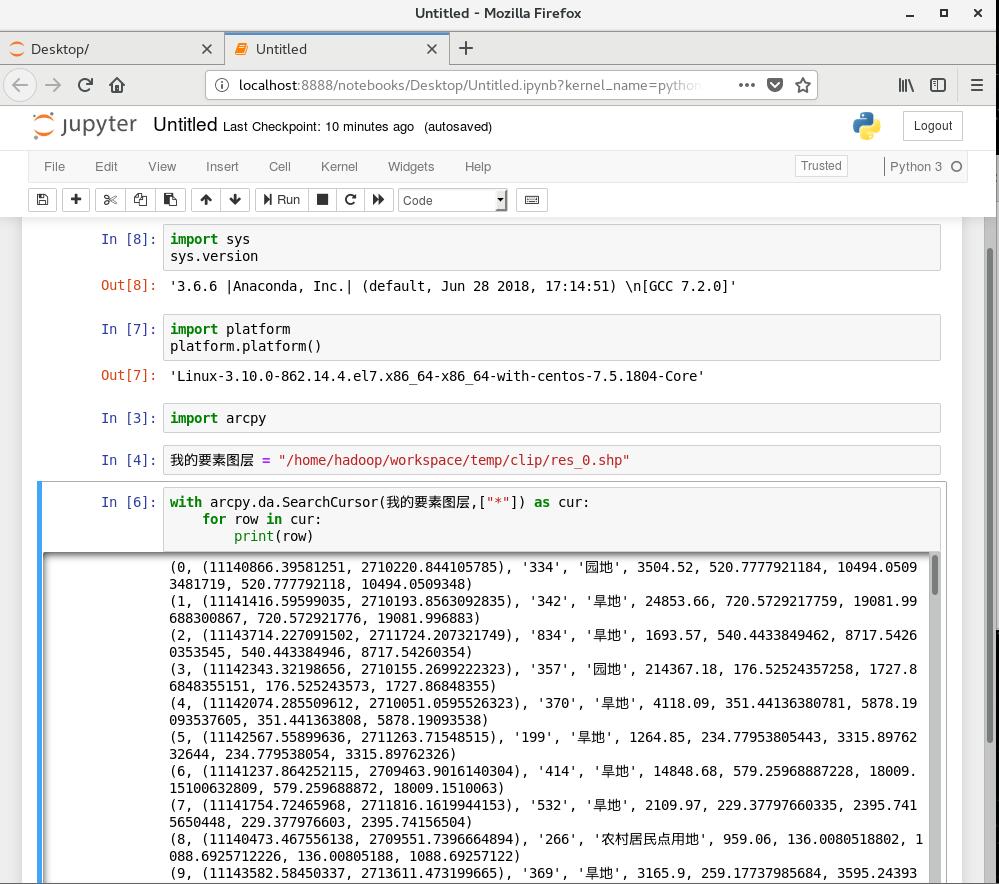Open the Code cell type dropdown
This screenshot has width=999, height=884.
(452, 200)
